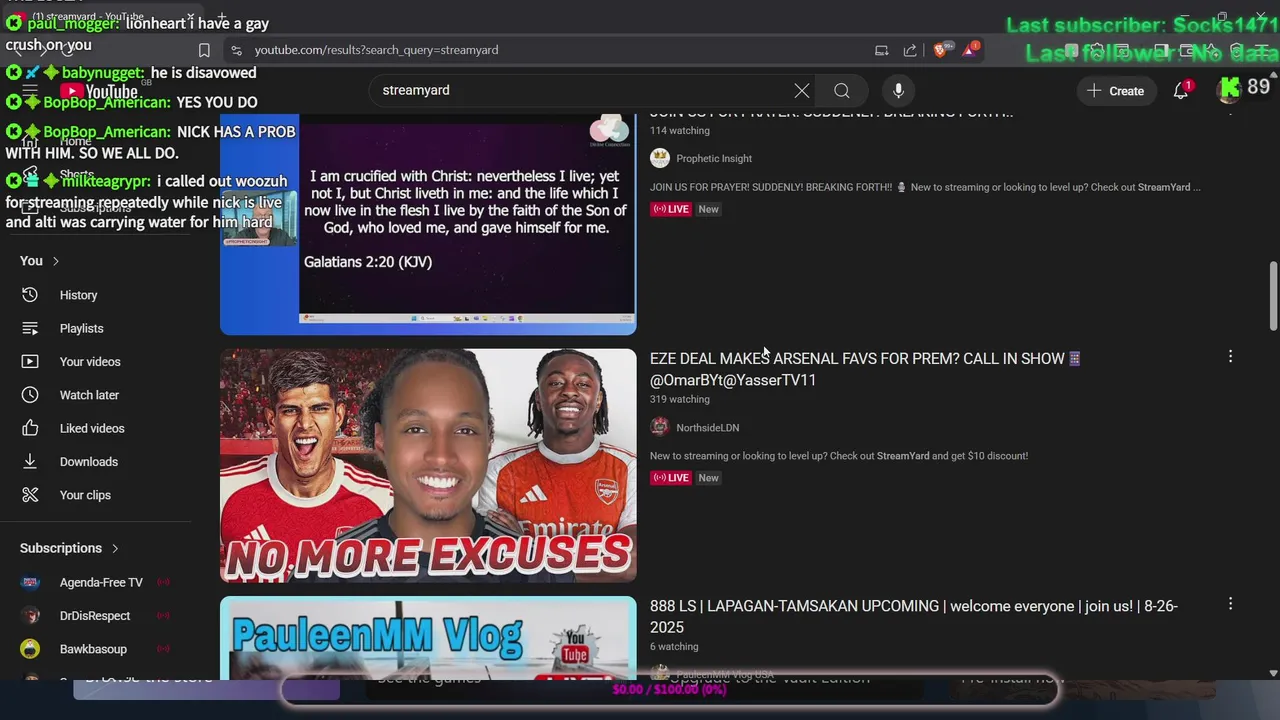
Task: Open the 888 LS LAPAGAN-TAMSAKAN video title
Action: (x=914, y=616)
